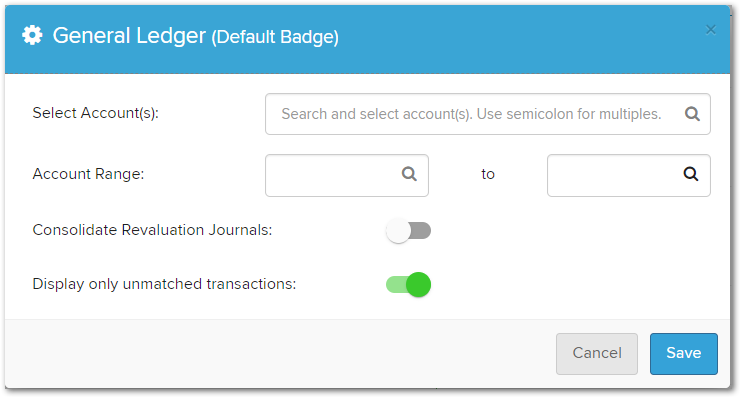Screen dimensions: 741x398
Task: Click the gear icon beside General Ledger
Action: 32,35
